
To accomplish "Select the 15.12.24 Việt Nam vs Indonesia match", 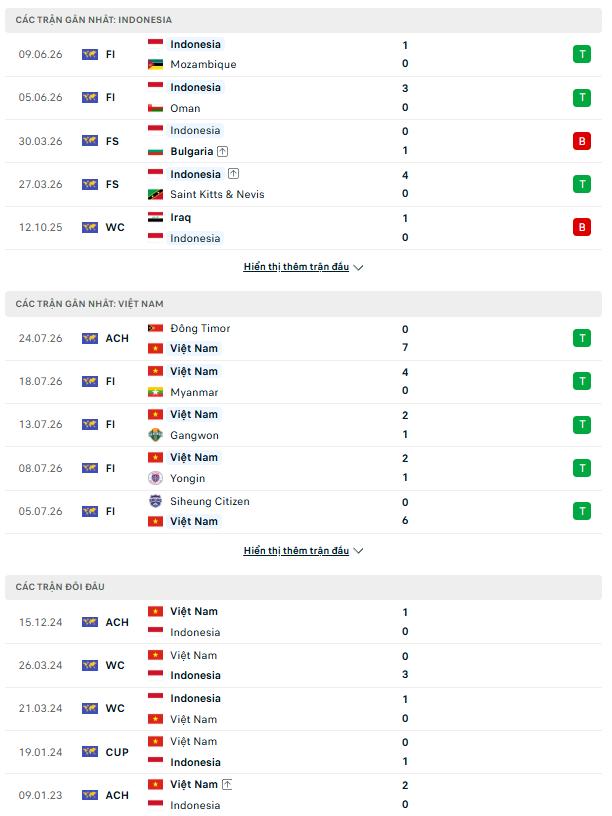I will click(x=303, y=622).
